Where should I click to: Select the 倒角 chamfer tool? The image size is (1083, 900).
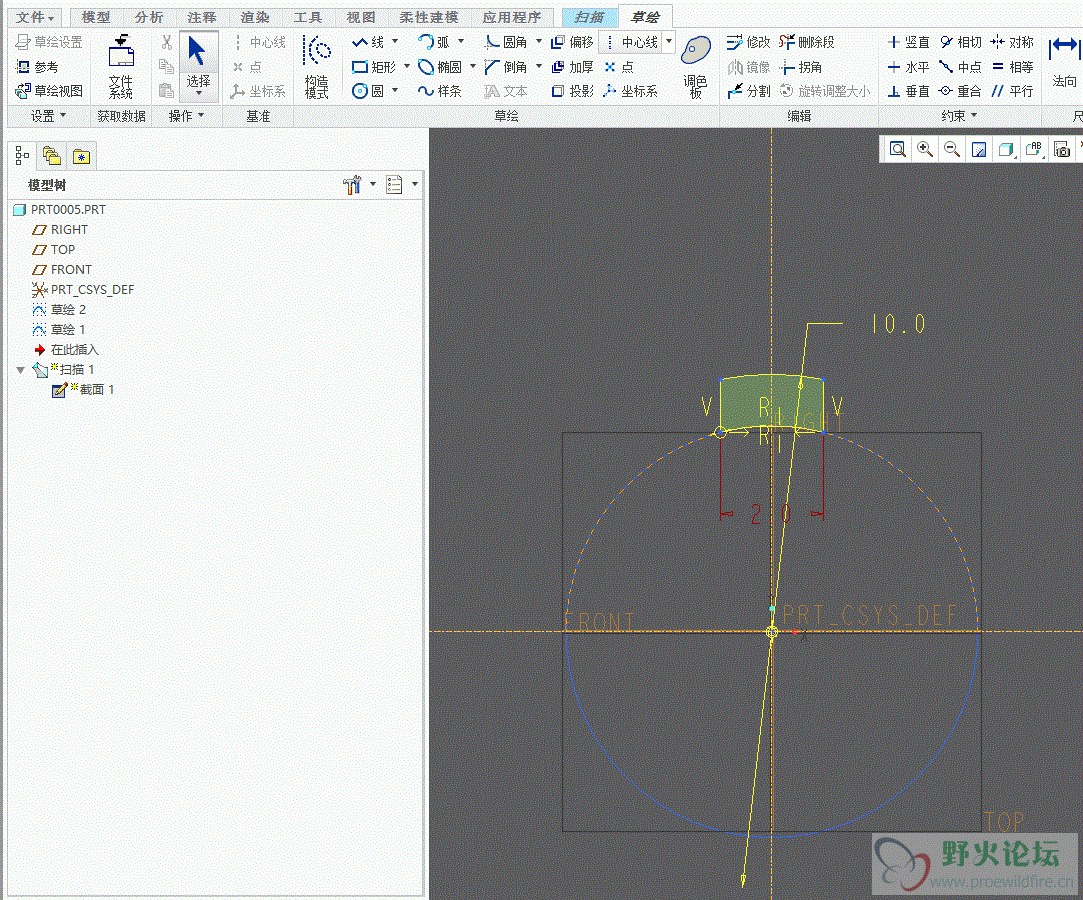[506, 67]
